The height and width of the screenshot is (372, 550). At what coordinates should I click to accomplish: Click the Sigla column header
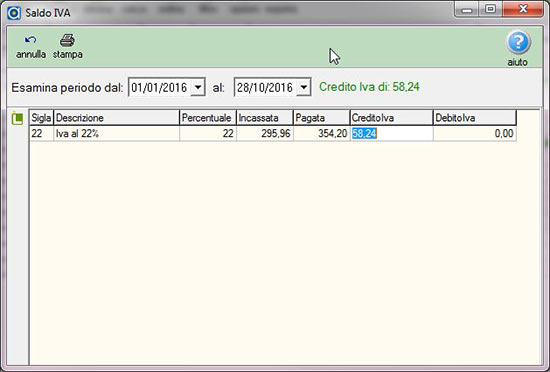(x=41, y=118)
